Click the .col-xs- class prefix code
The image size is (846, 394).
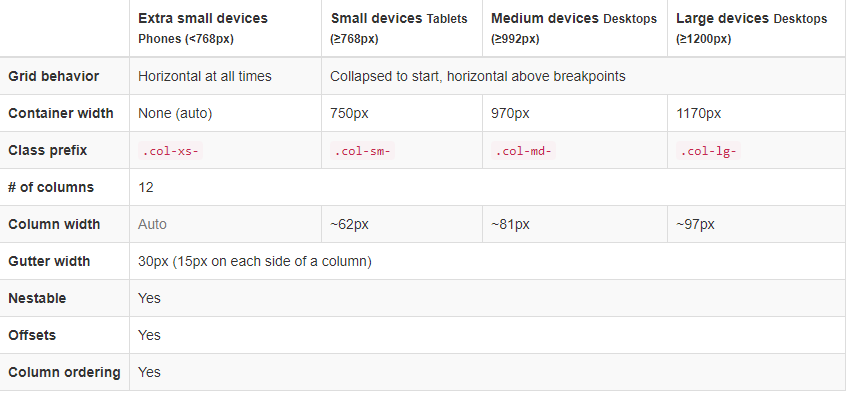pos(170,151)
